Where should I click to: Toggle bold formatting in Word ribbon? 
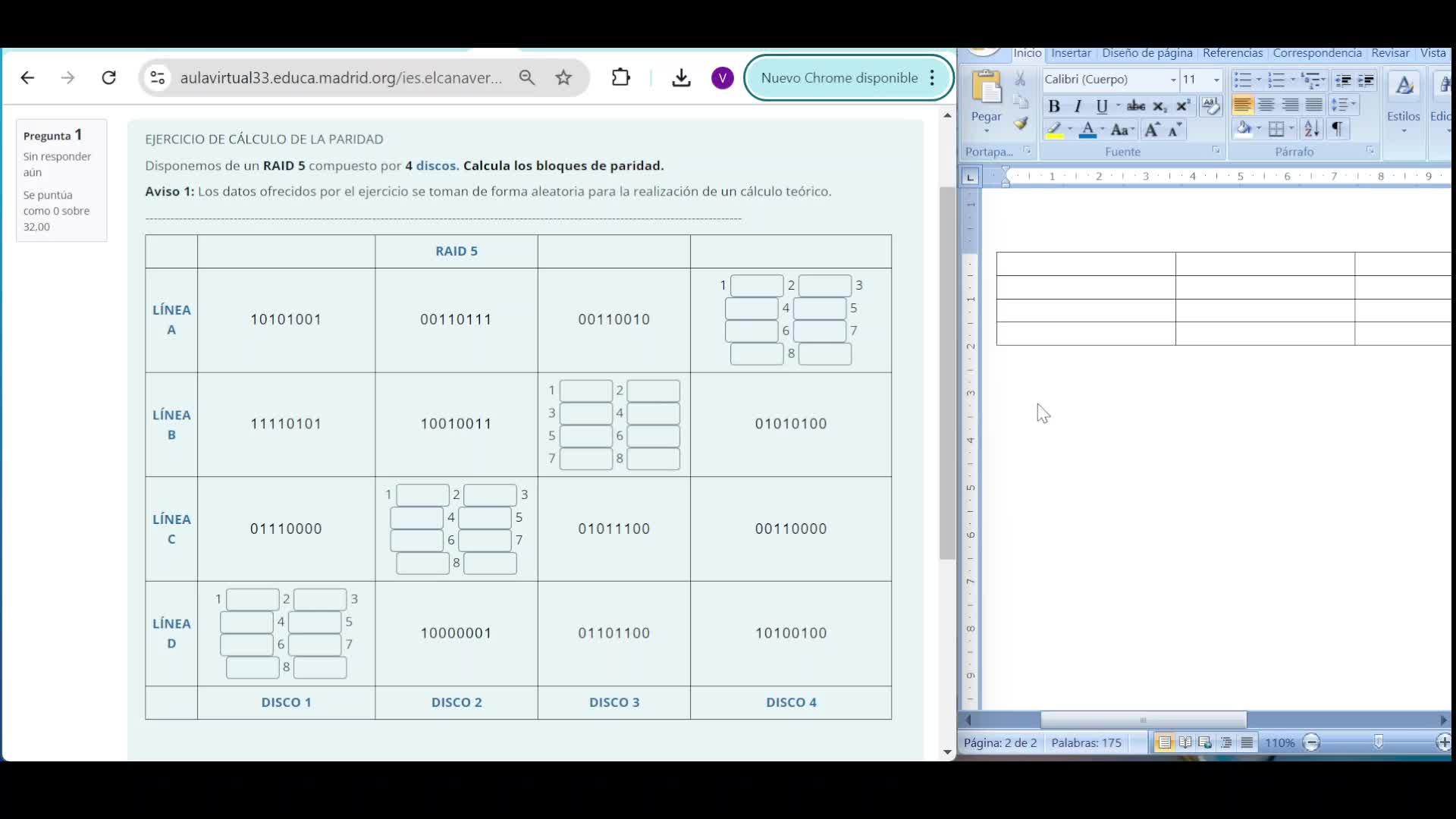click(1053, 106)
